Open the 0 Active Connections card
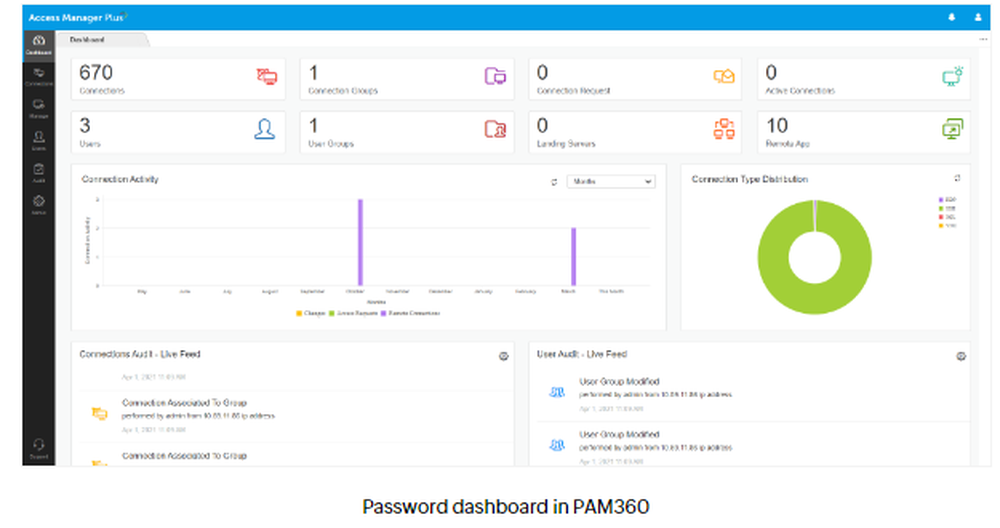Screen dimensions: 1000x528 point(864,79)
